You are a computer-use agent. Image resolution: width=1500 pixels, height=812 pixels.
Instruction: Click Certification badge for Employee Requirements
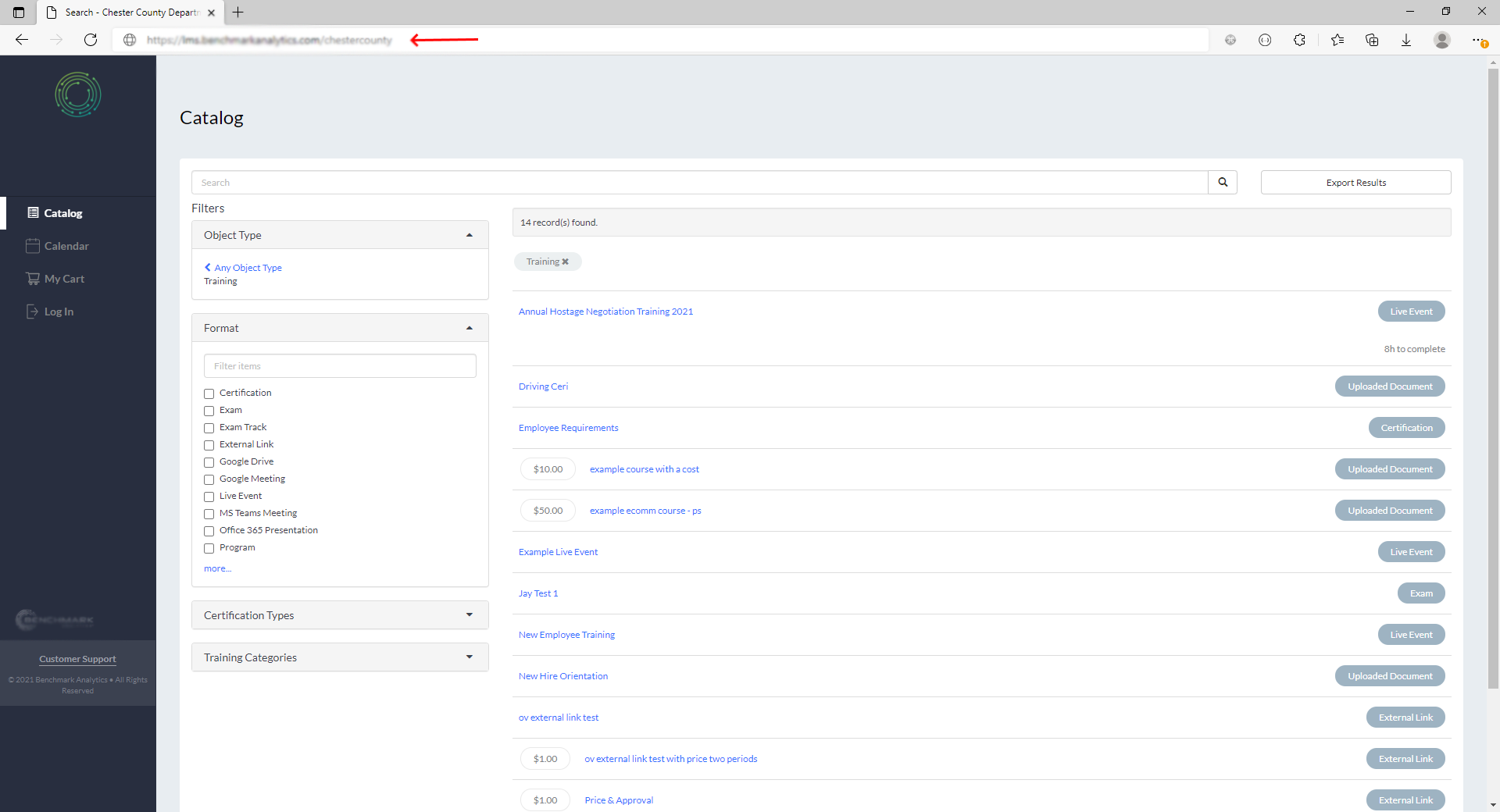pyautogui.click(x=1406, y=428)
